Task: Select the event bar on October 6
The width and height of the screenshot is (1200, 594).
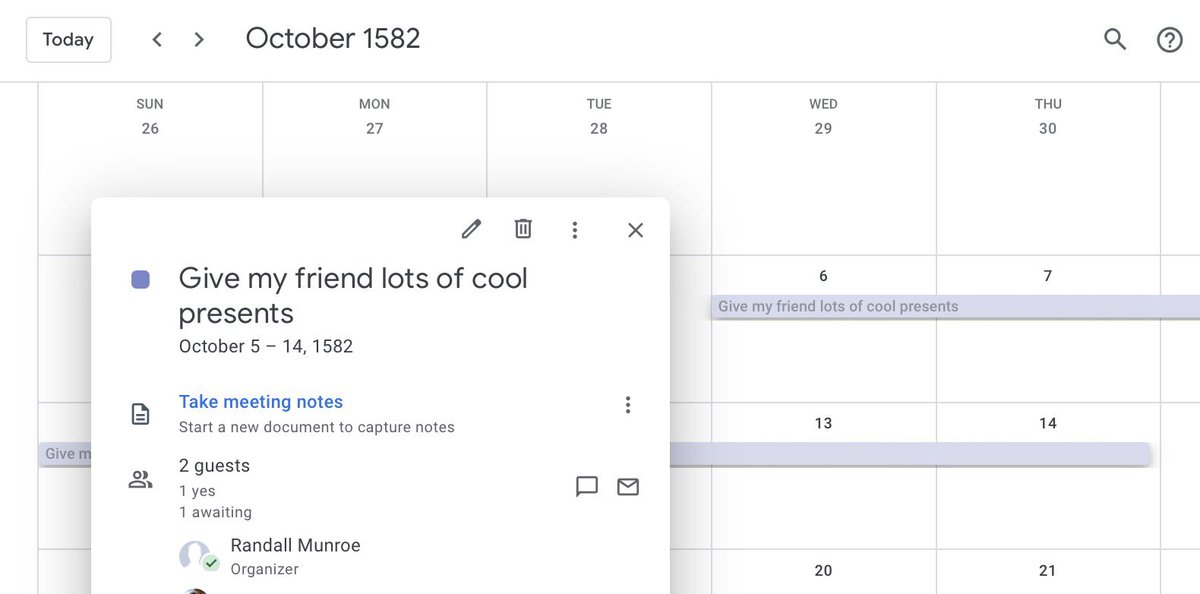Action: 838,307
